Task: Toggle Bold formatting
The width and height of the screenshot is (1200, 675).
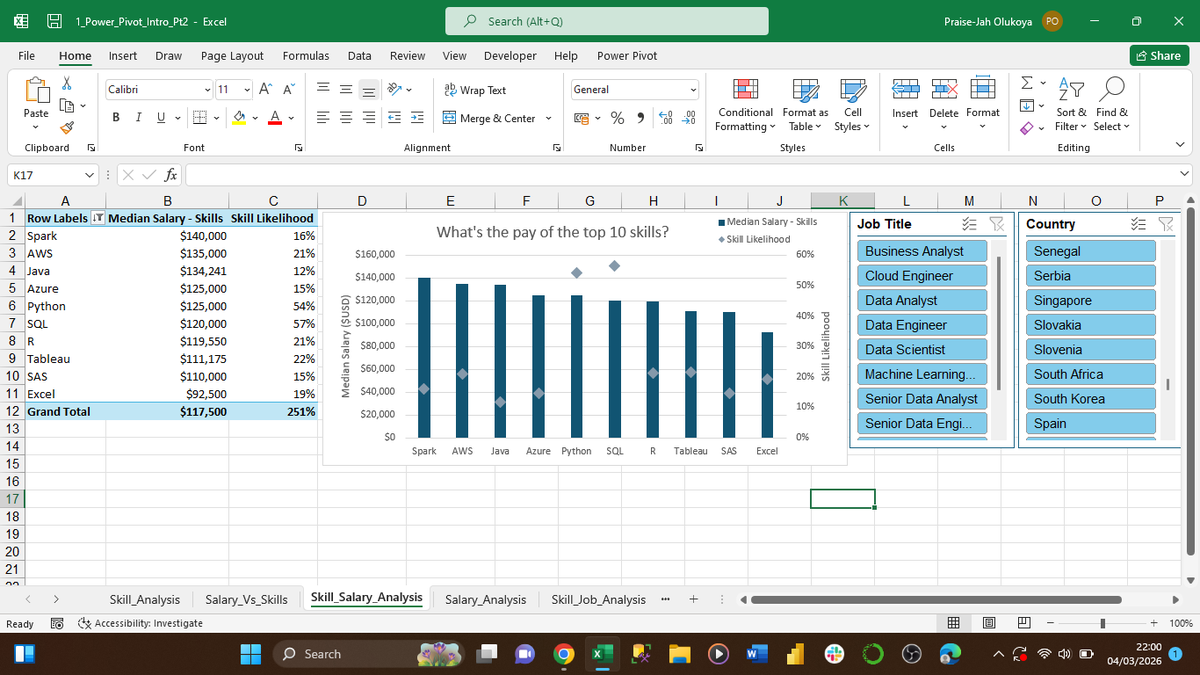Action: coord(116,119)
